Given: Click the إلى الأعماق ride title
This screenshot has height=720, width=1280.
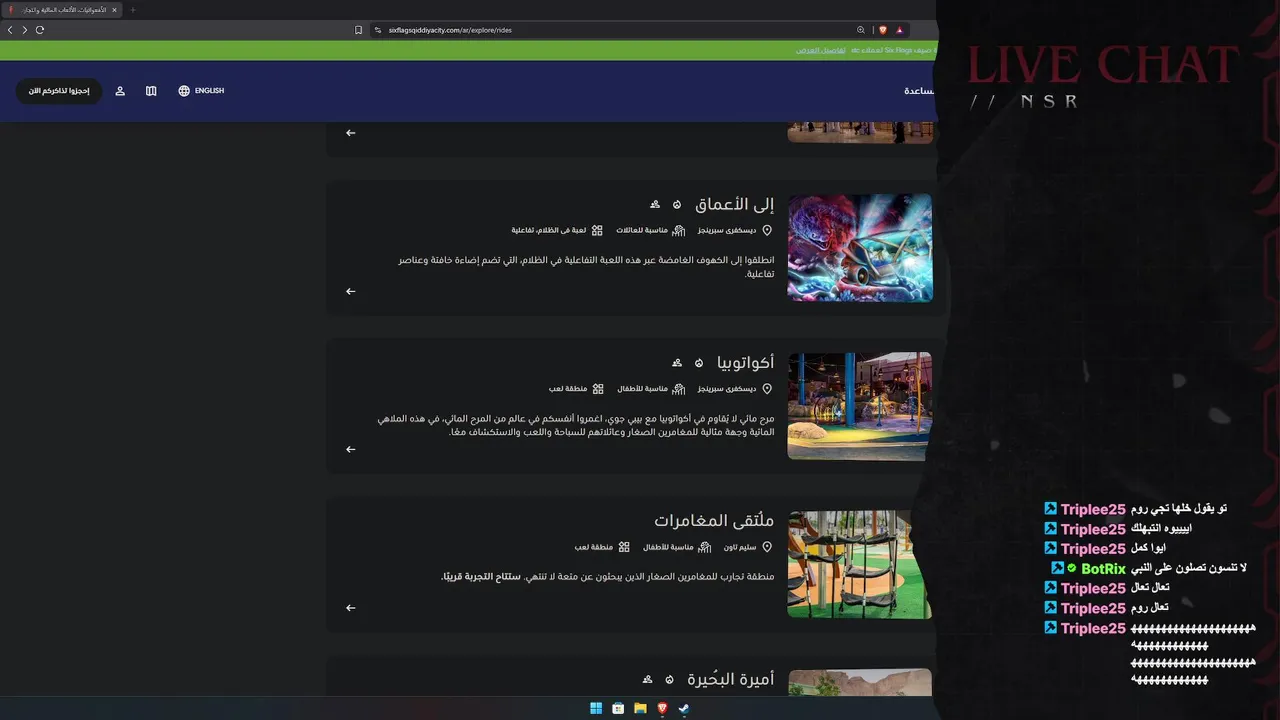Looking at the screenshot, I should click(x=734, y=204).
